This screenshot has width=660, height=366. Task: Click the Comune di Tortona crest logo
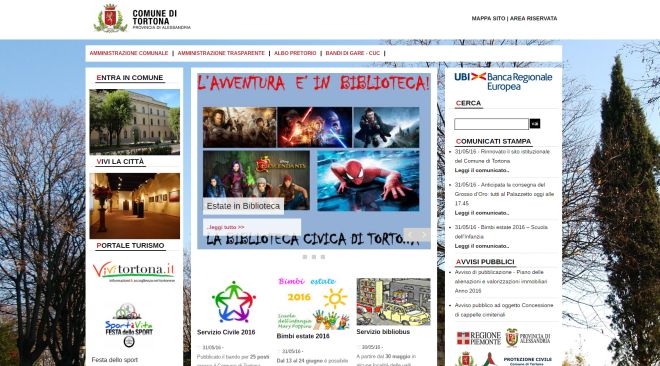pyautogui.click(x=110, y=18)
